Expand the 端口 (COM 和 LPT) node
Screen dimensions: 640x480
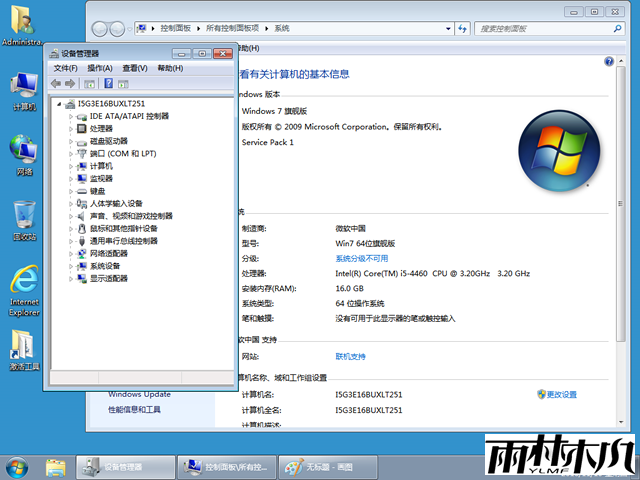pos(71,154)
